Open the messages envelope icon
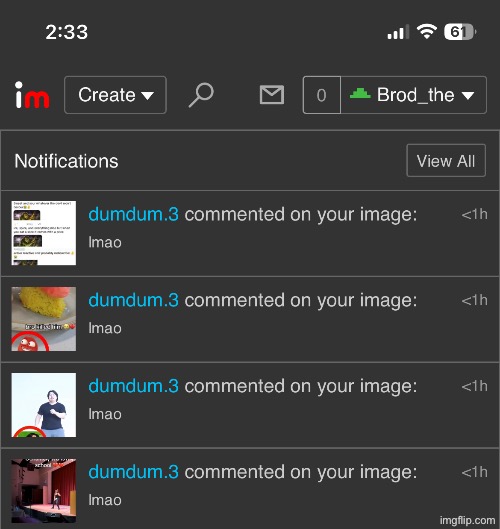This screenshot has height=529, width=500. point(272,95)
